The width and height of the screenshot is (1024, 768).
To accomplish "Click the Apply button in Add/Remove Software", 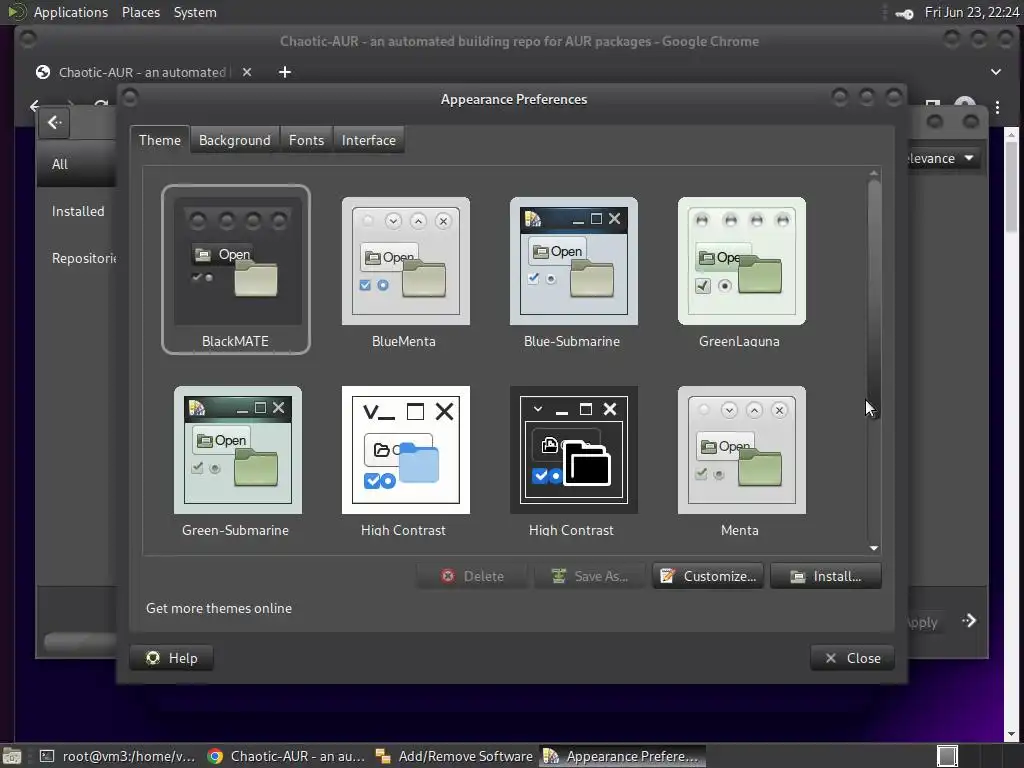I will (923, 622).
